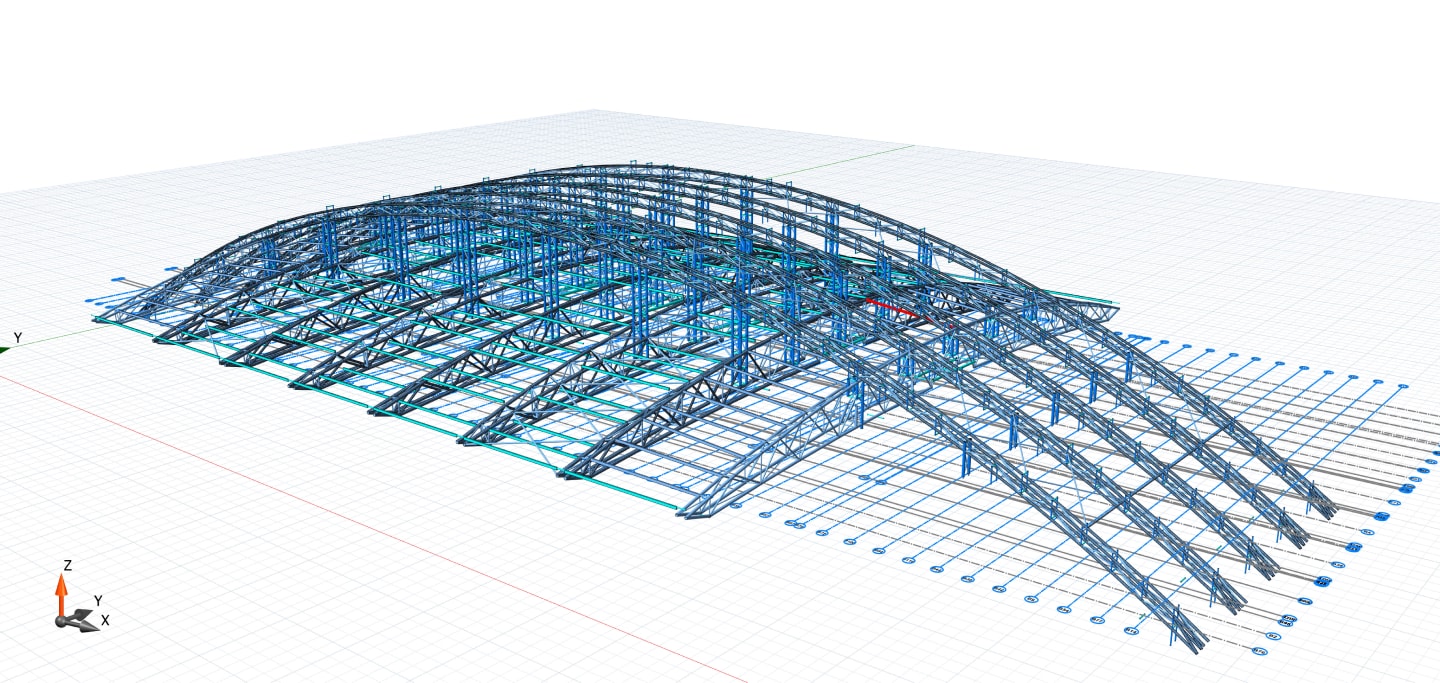Viewport: 1440px width, 683px height.
Task: Select the red highlighted member in the roof
Action: point(890,307)
